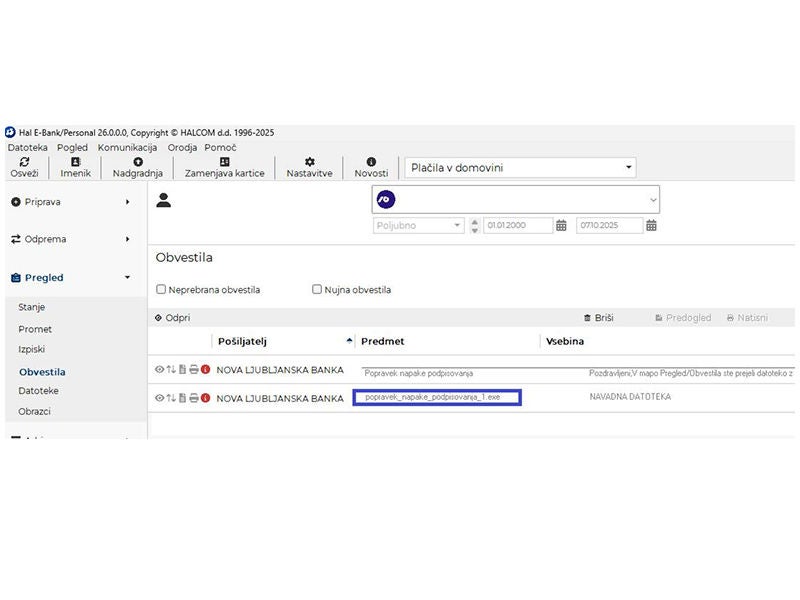Viewport: 800px width, 600px height.
Task: Click eye icon on first notification row
Action: click(x=159, y=370)
